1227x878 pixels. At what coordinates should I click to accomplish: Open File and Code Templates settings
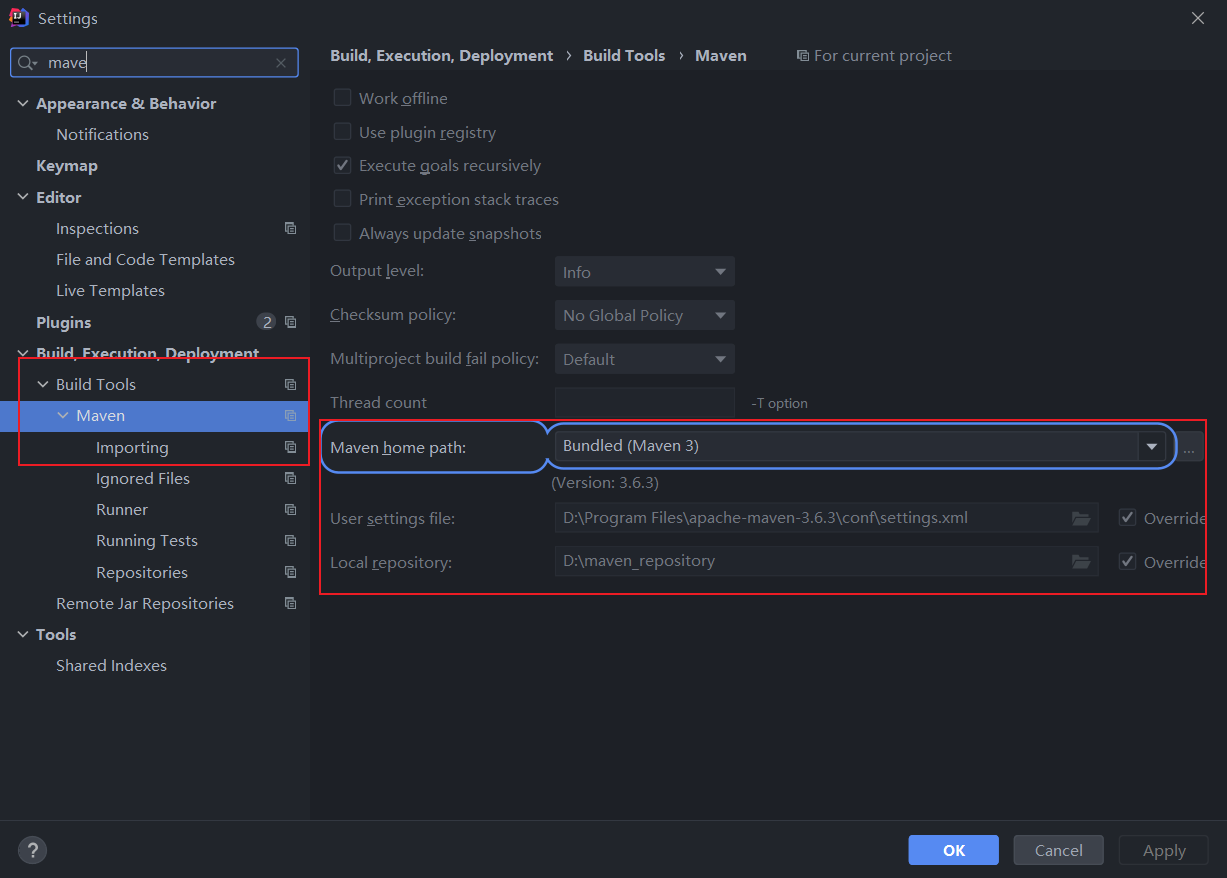[145, 259]
